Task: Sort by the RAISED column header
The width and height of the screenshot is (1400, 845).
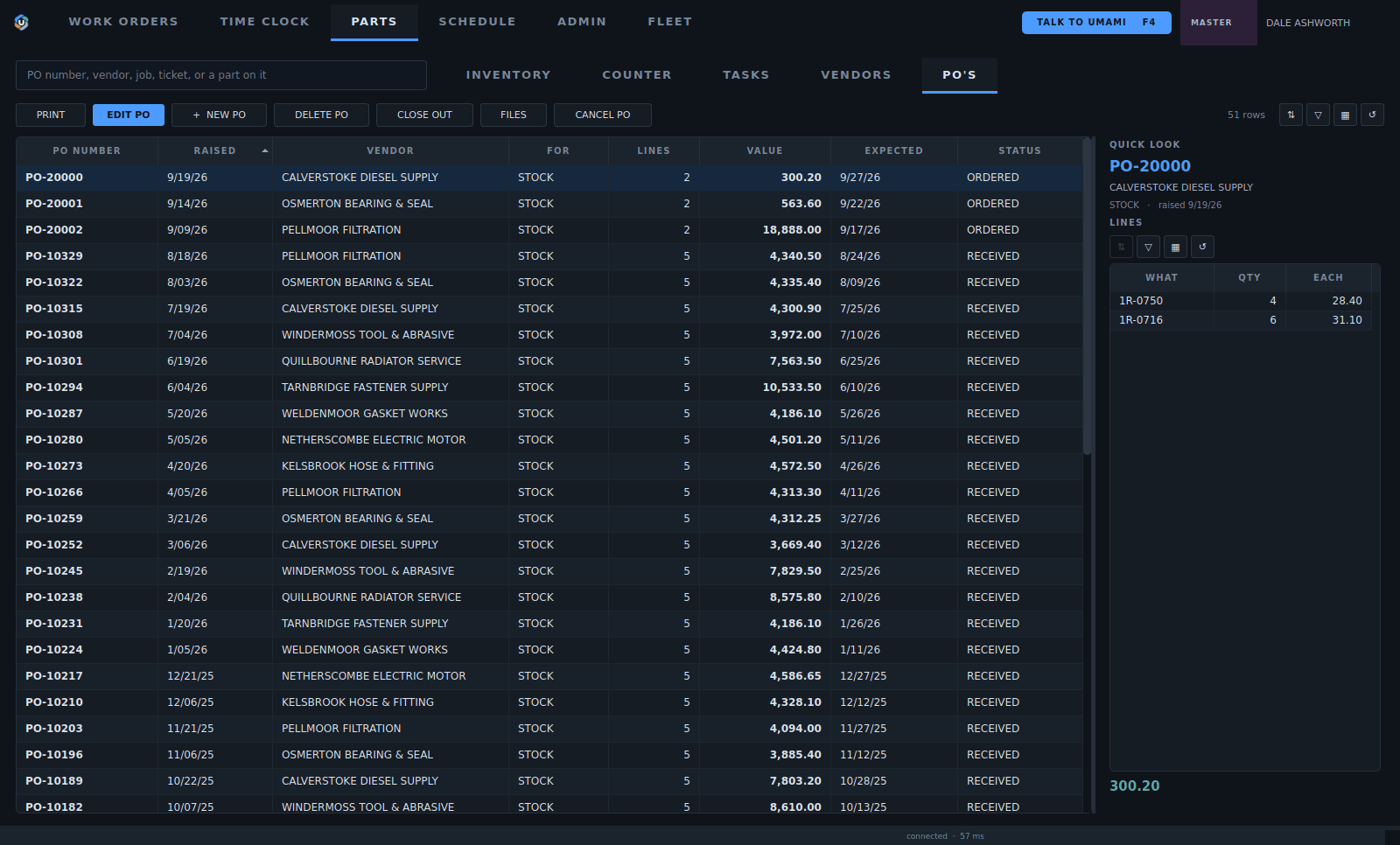Action: tap(214, 150)
